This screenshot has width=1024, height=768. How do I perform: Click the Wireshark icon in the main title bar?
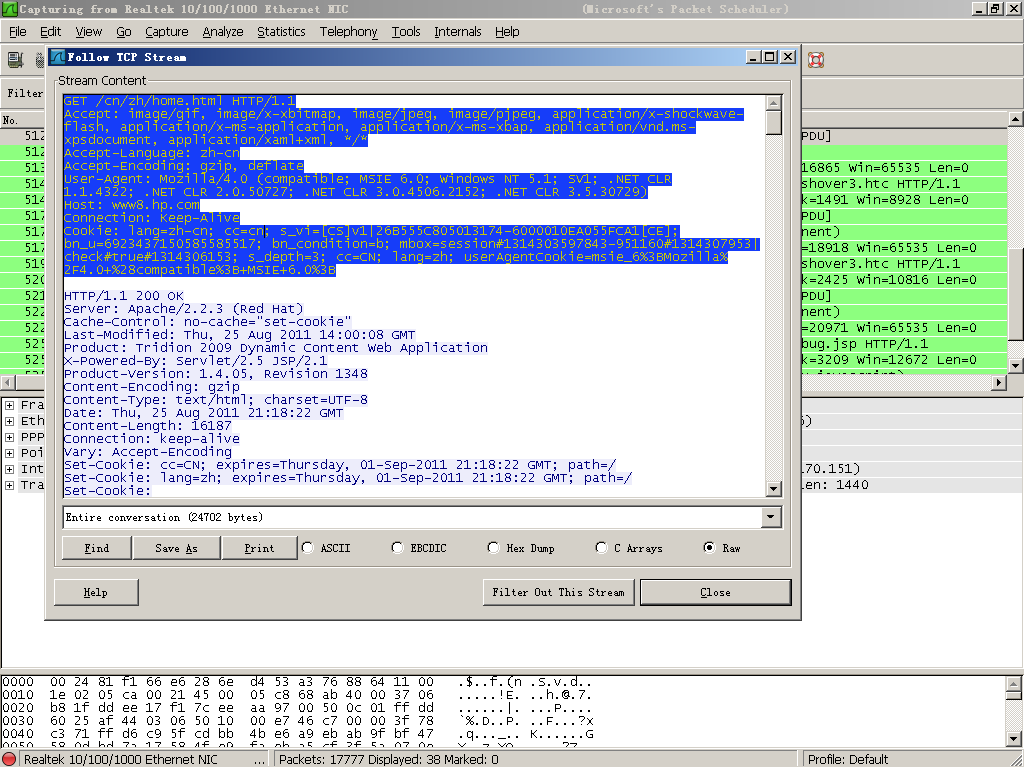point(9,9)
